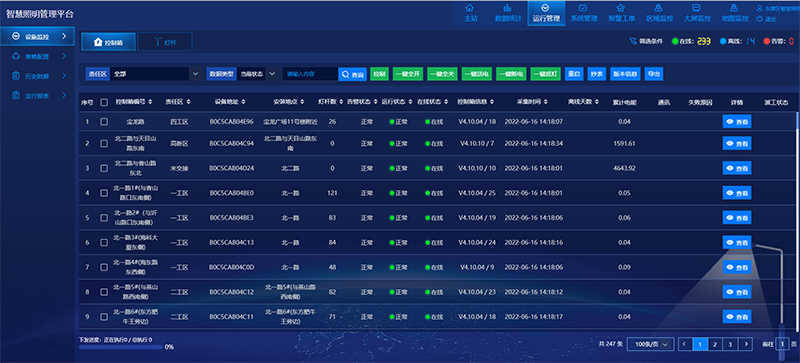This screenshot has width=800, height=363.
Task: Go to page 2
Action: (715, 345)
